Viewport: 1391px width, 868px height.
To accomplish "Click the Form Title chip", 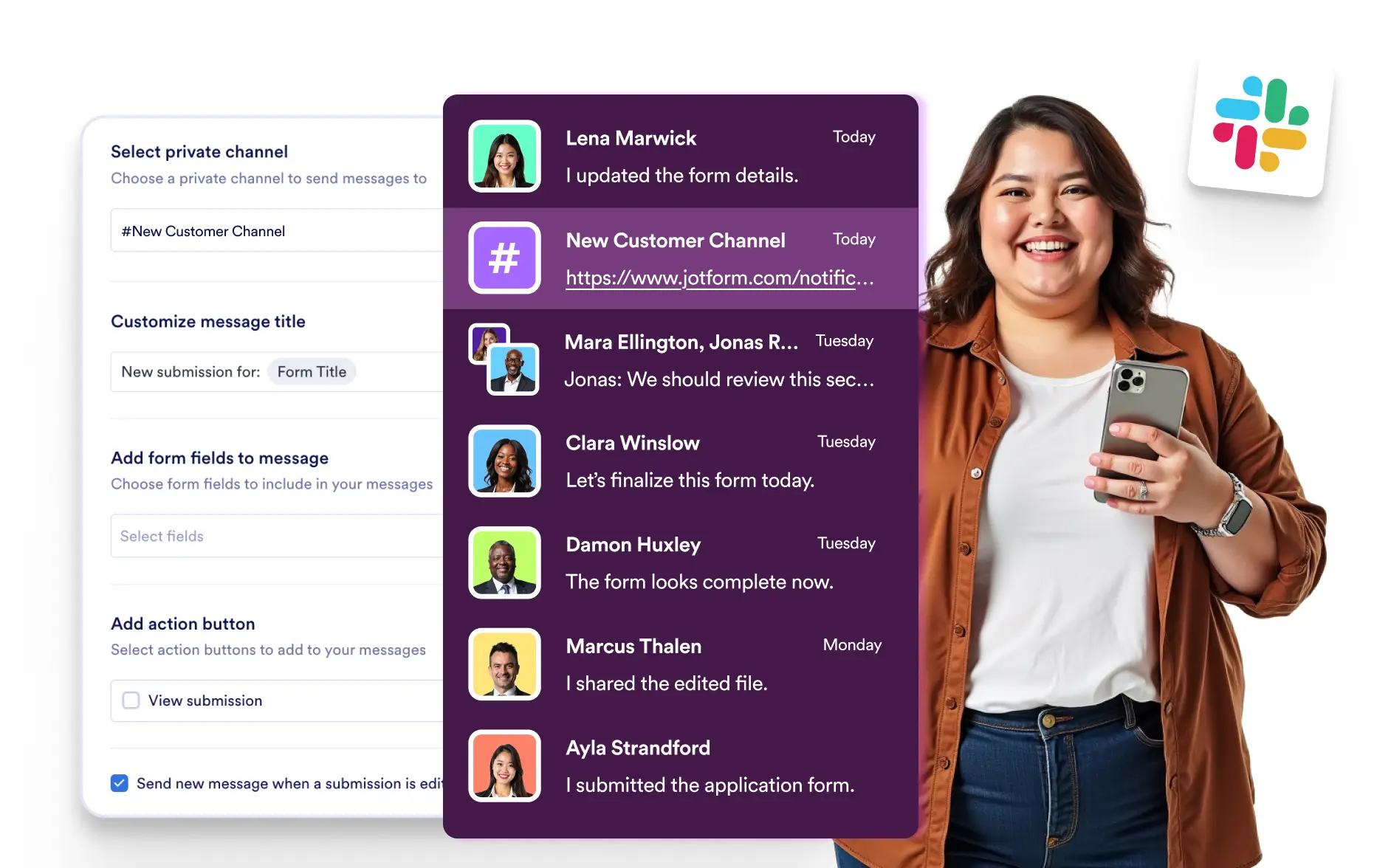I will point(311,371).
